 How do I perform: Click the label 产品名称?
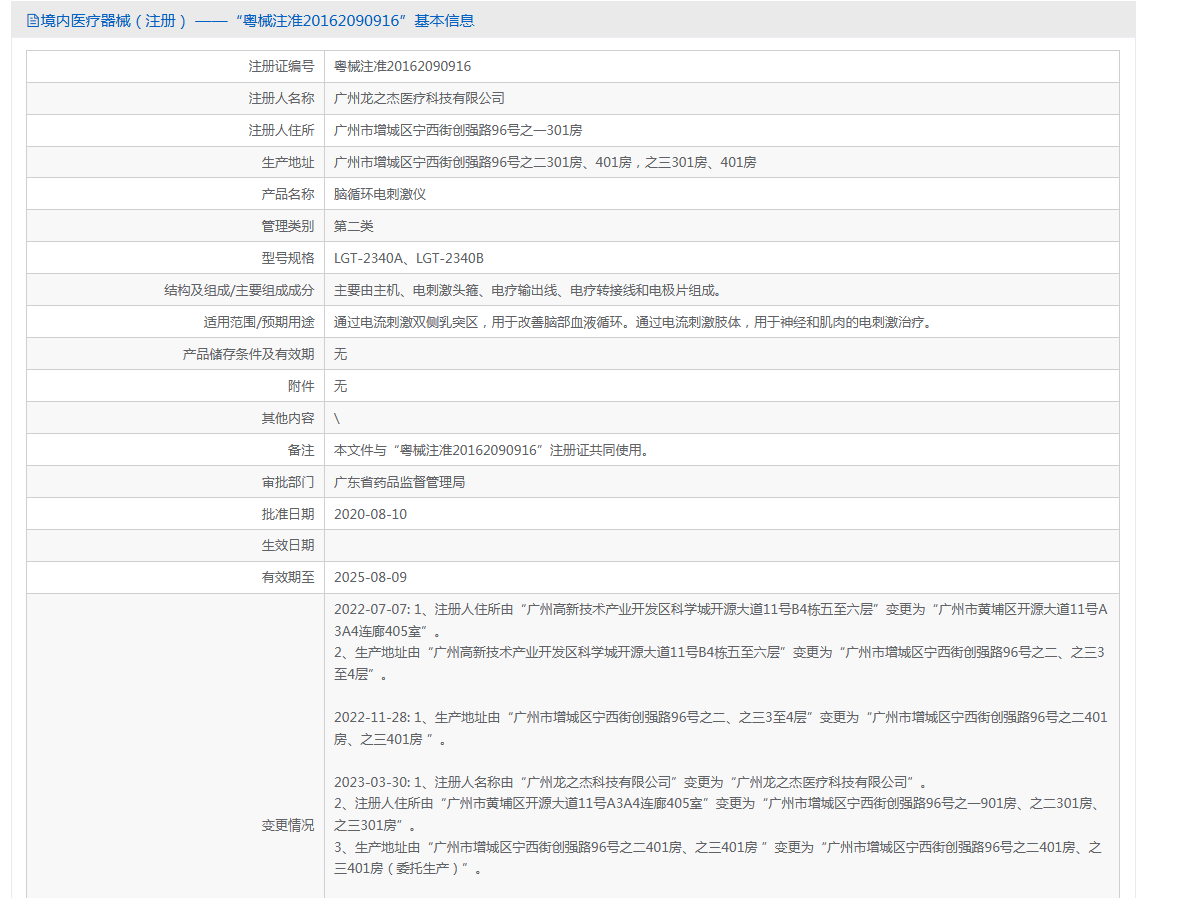tap(287, 194)
